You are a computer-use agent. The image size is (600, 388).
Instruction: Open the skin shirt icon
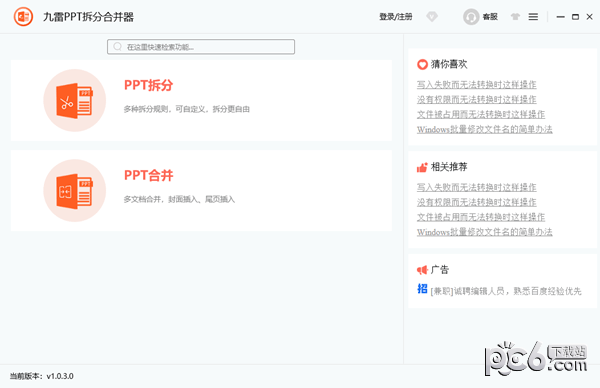(x=515, y=16)
